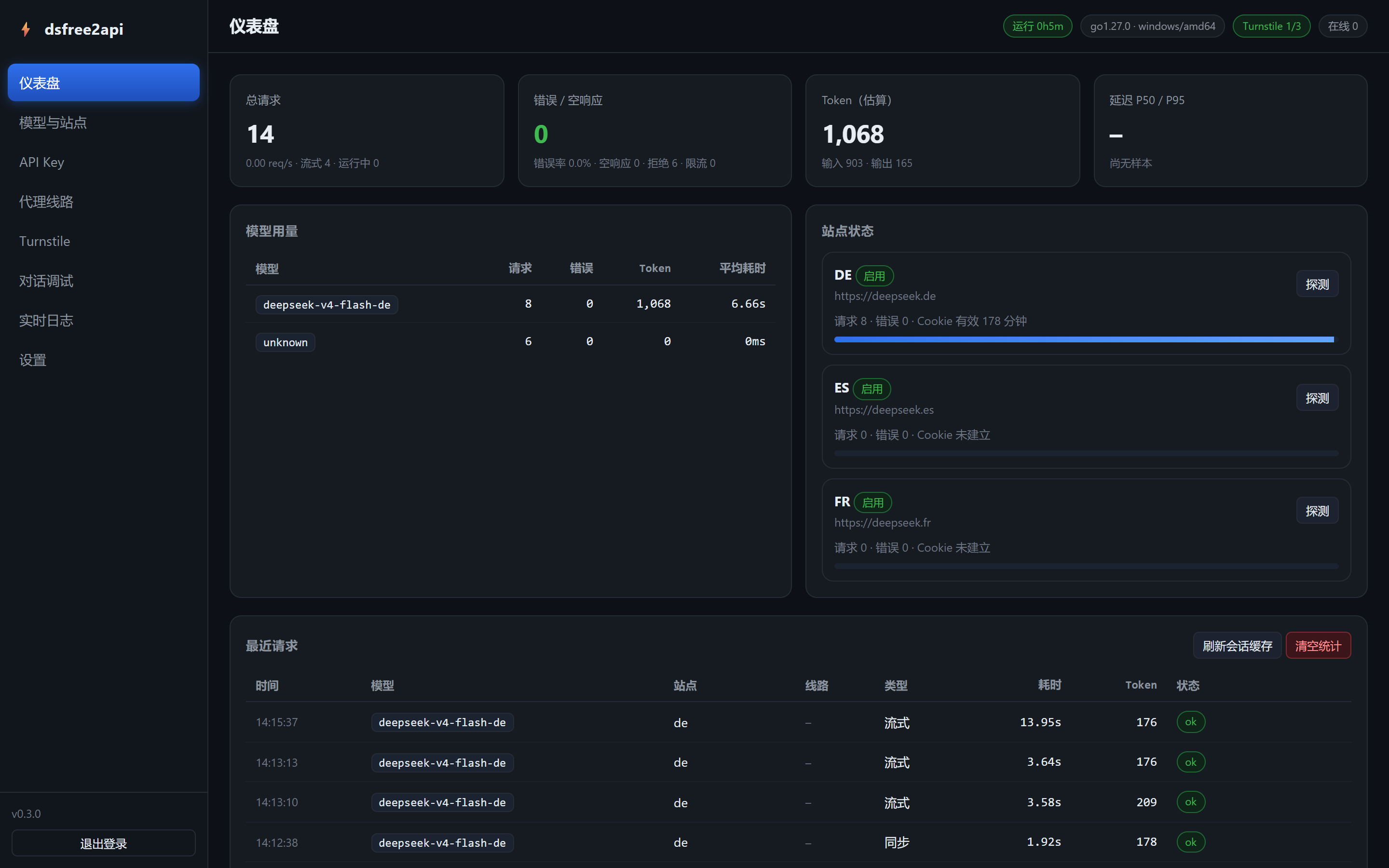Click the ES site empty progress bar
The width and height of the screenshot is (1389, 868).
pyautogui.click(x=1086, y=453)
